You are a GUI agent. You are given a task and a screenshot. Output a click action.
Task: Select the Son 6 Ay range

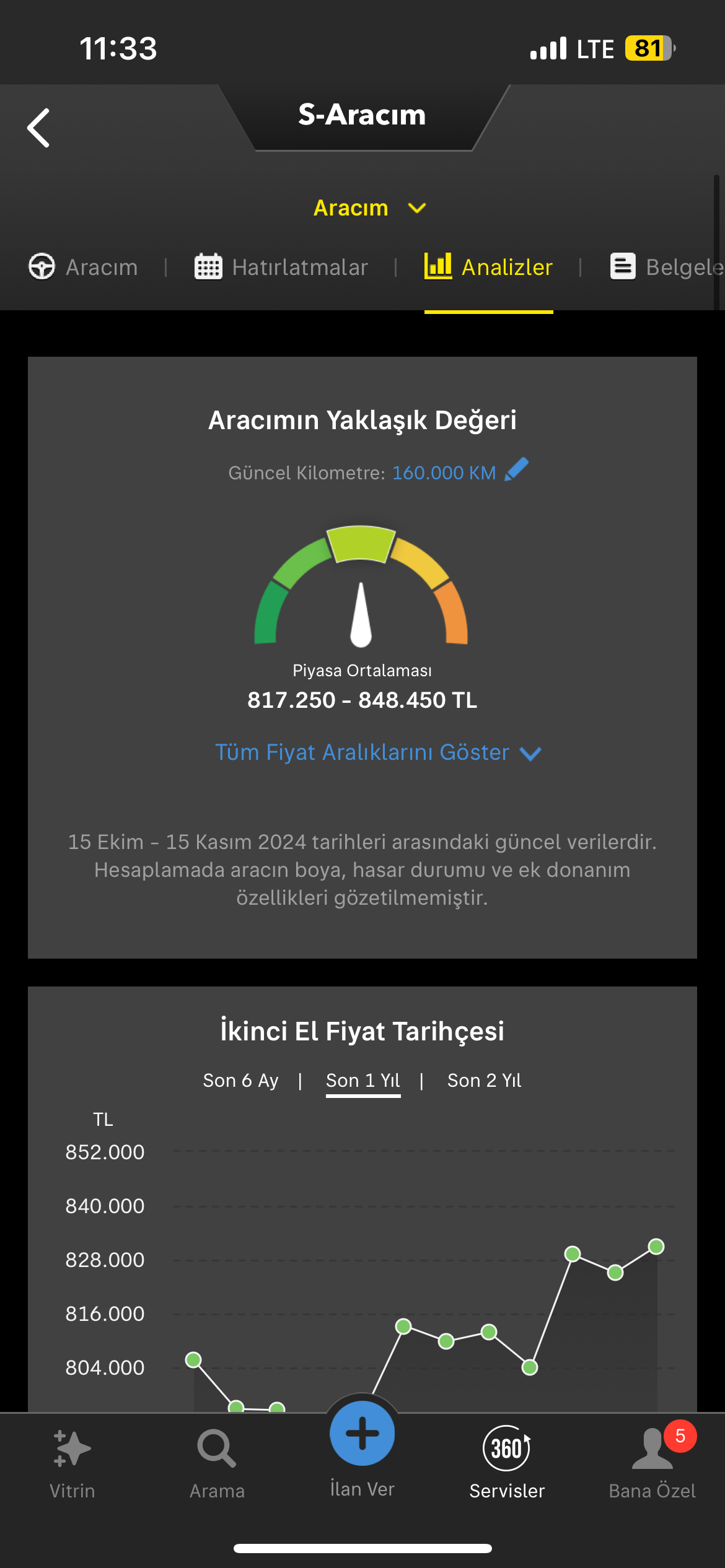pos(240,1081)
